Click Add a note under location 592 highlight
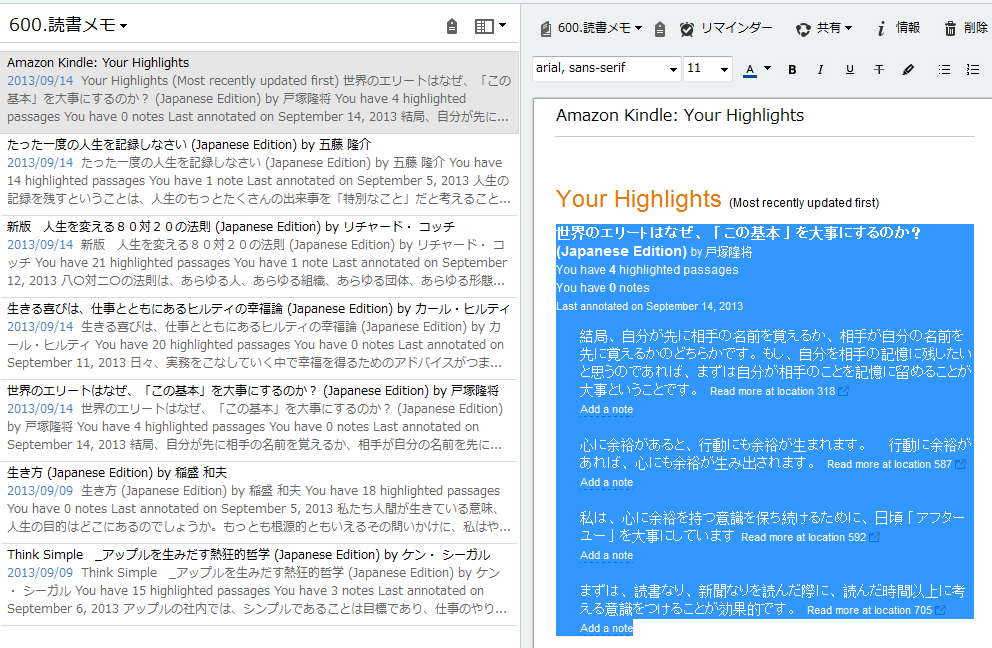This screenshot has width=992, height=648. [x=607, y=555]
